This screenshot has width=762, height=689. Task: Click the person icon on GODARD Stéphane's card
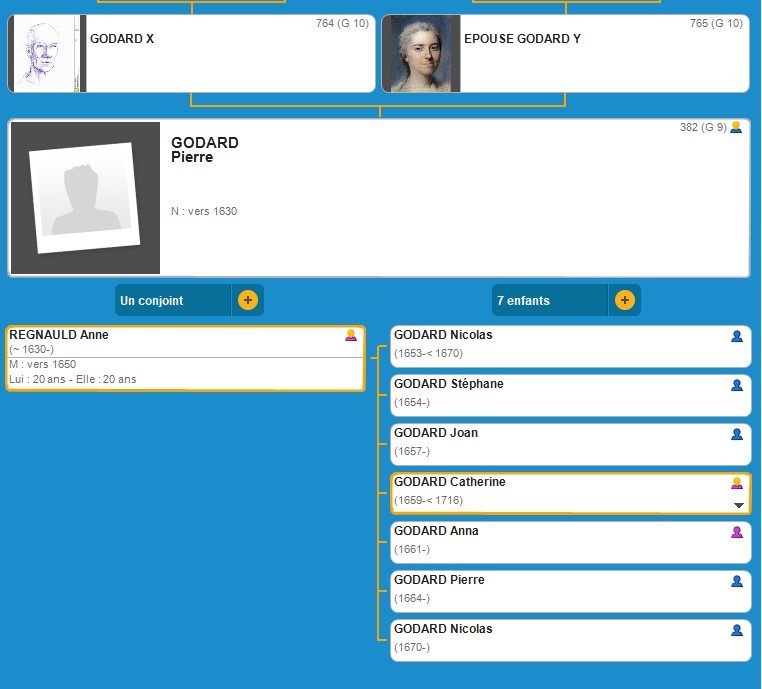(737, 386)
